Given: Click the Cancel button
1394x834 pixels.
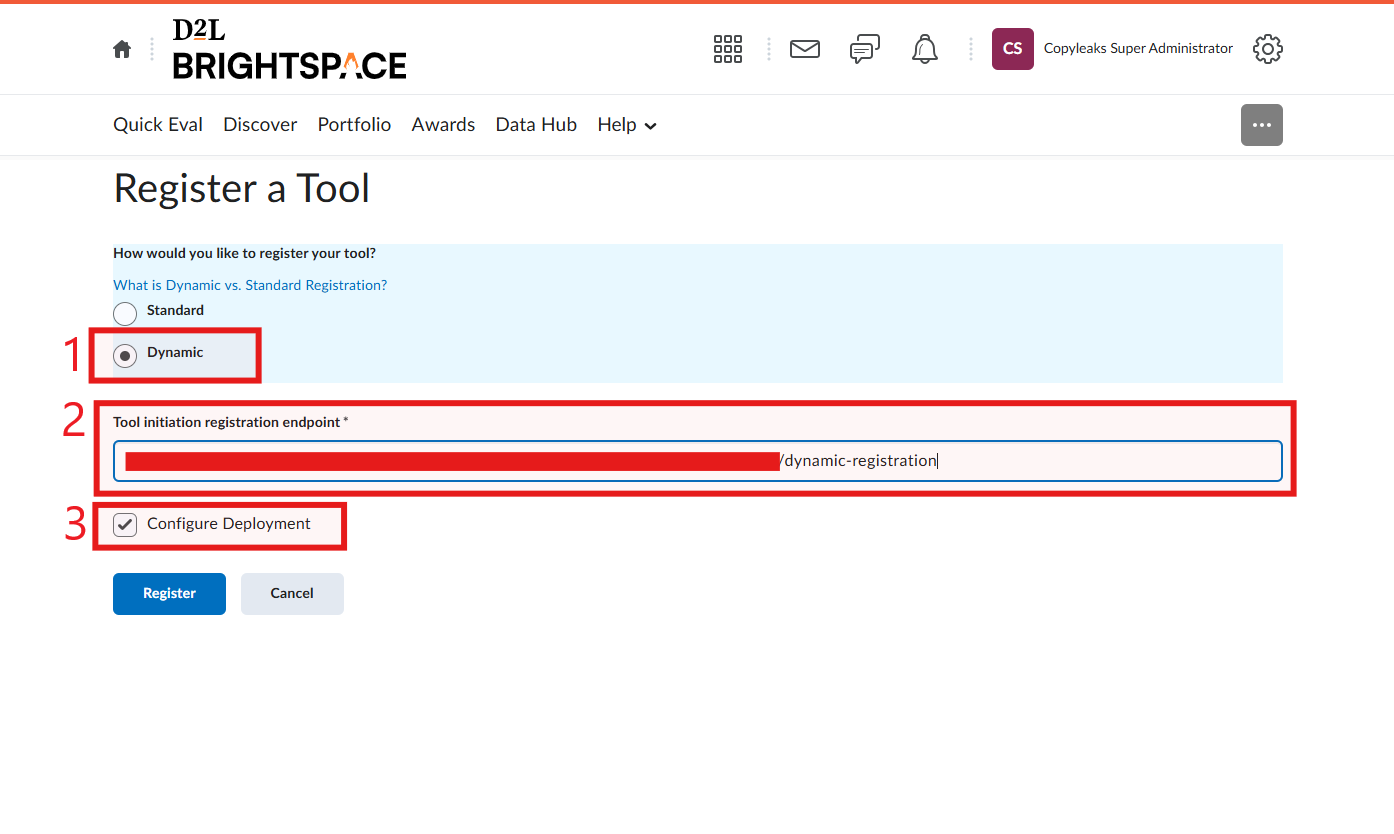Looking at the screenshot, I should click(x=292, y=594).
